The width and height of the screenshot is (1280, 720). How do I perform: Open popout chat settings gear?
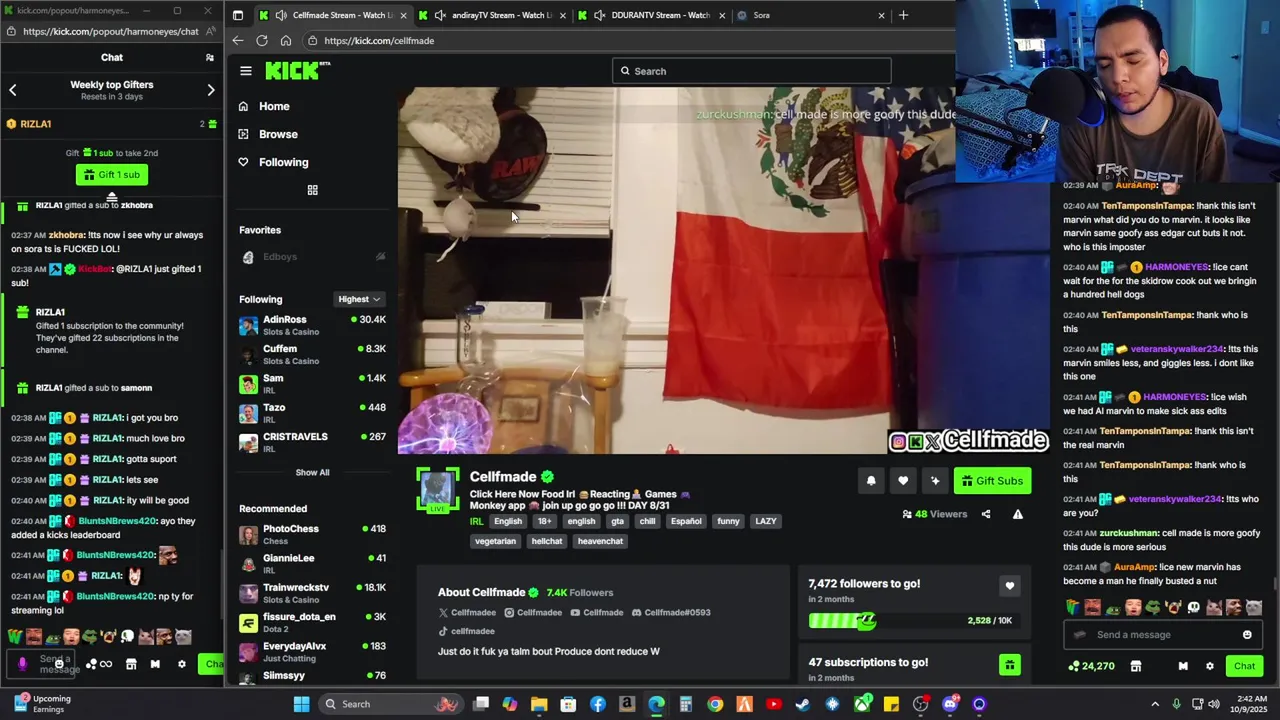point(181,664)
